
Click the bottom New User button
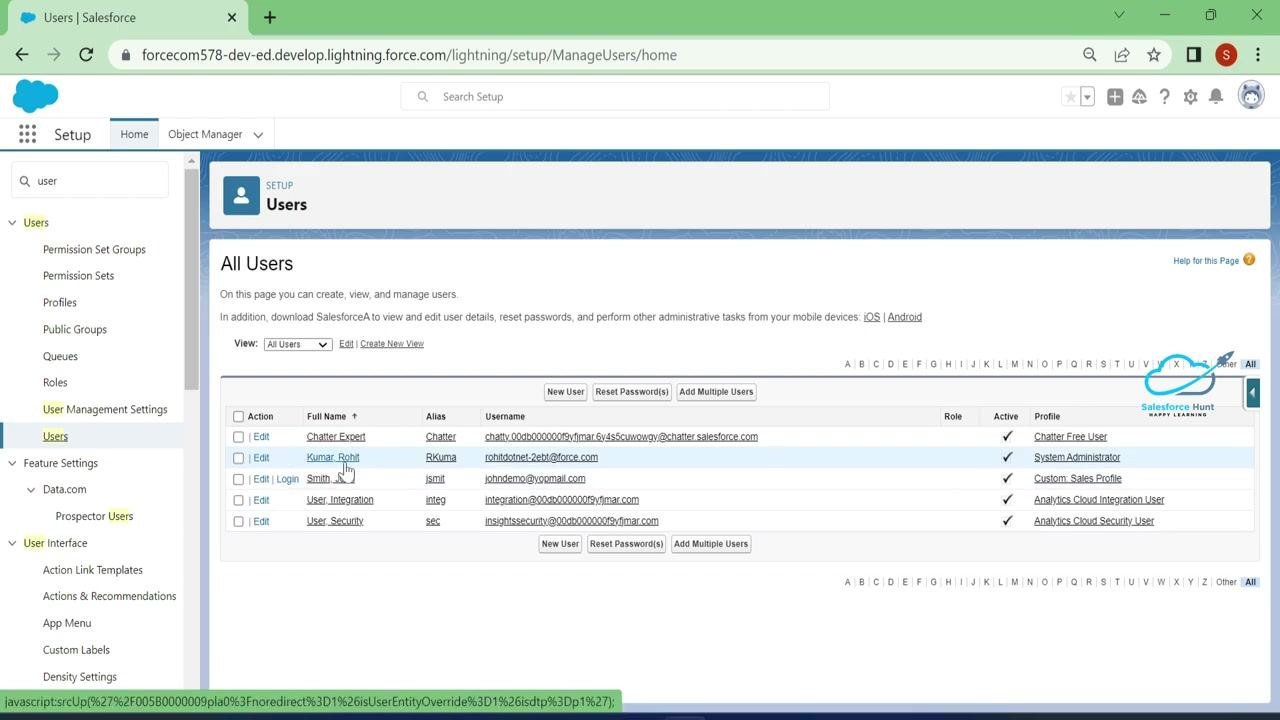click(560, 544)
